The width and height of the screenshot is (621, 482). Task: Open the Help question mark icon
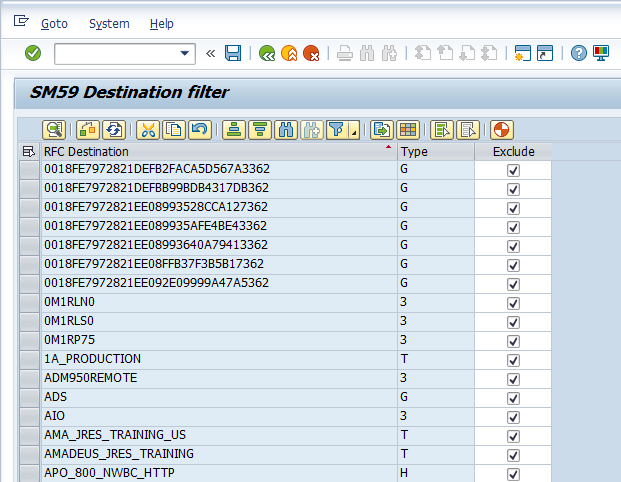tap(579, 53)
